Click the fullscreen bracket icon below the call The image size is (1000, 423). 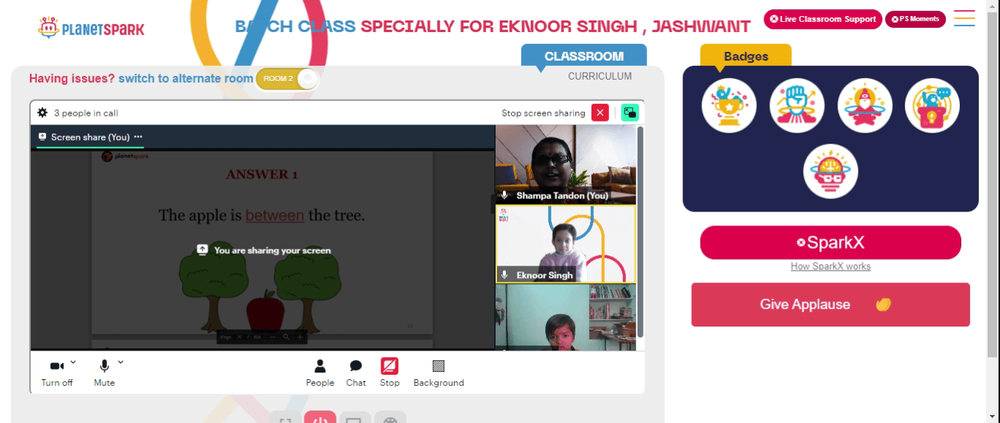point(286,419)
